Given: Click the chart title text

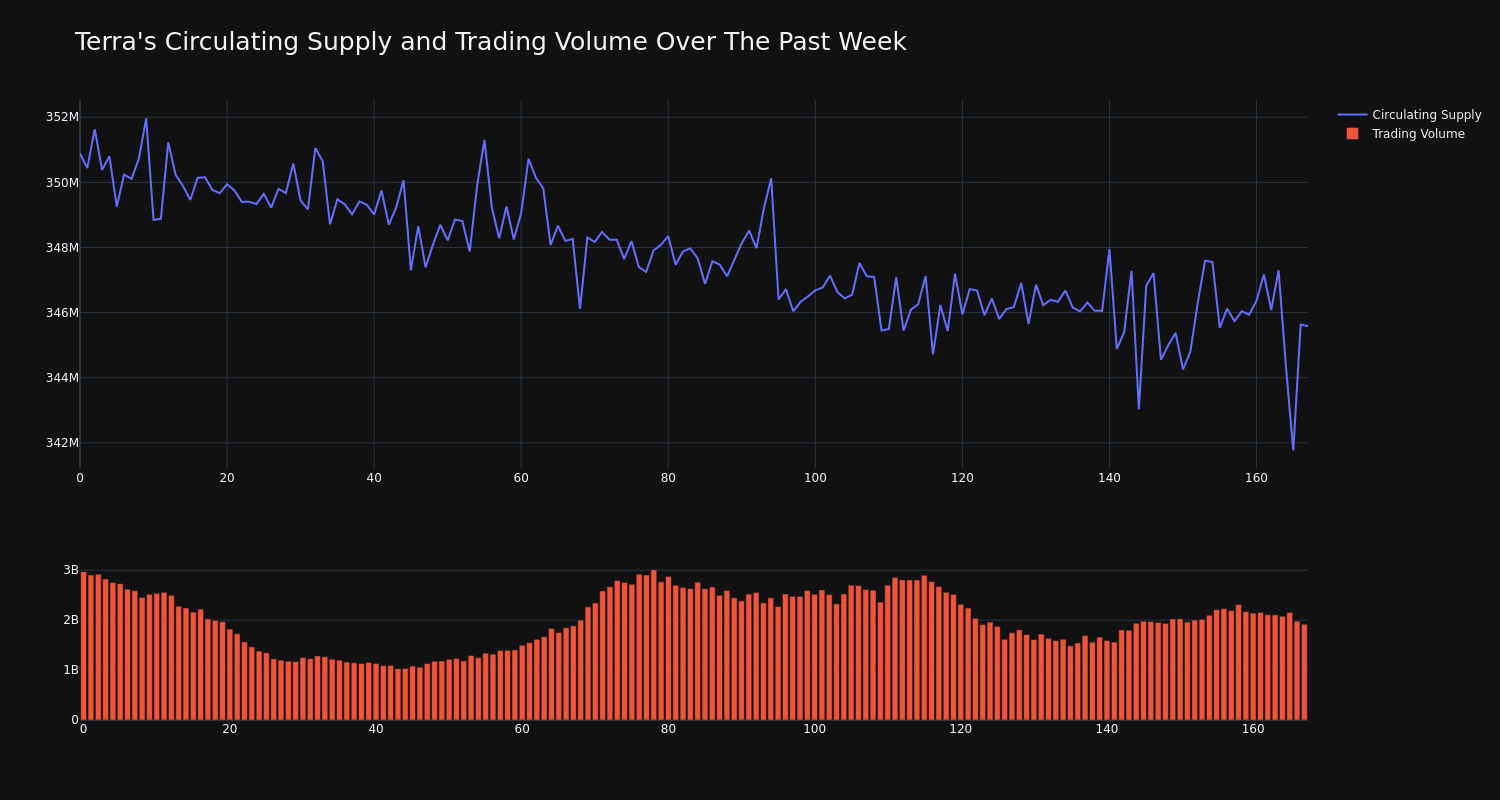Looking at the screenshot, I should (490, 43).
